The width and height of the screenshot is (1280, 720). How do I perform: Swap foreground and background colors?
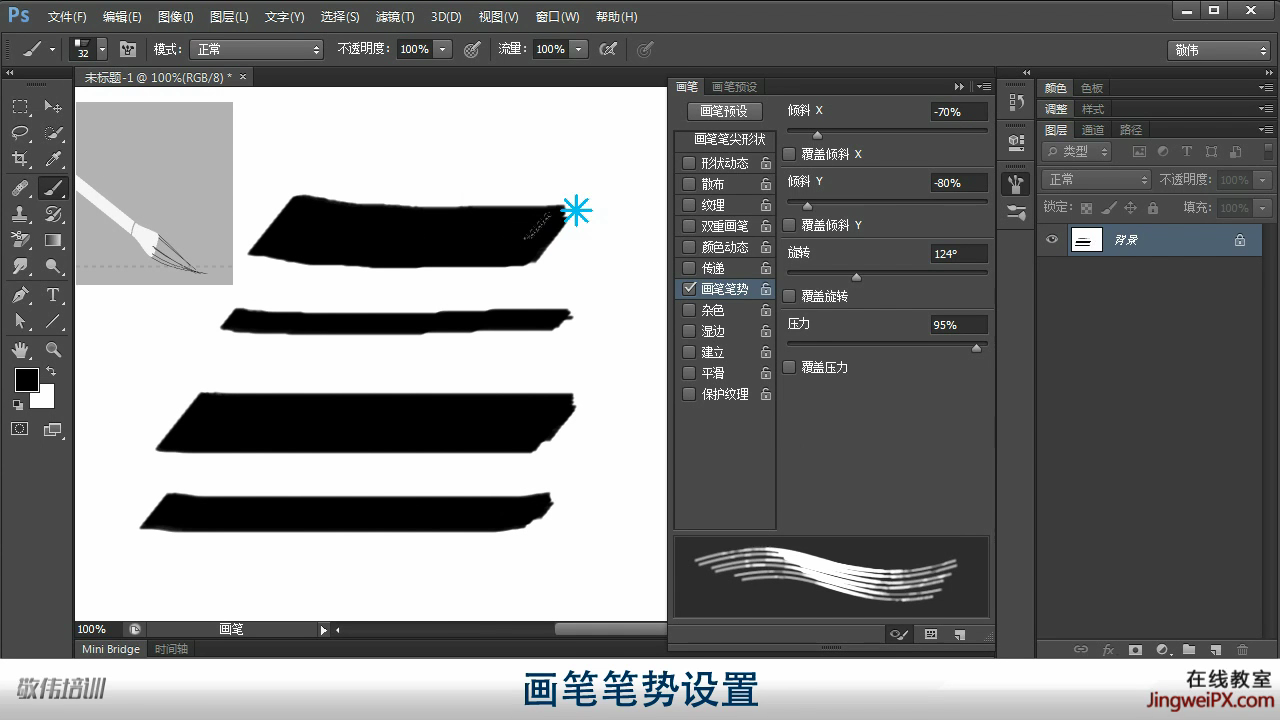pyautogui.click(x=50, y=372)
